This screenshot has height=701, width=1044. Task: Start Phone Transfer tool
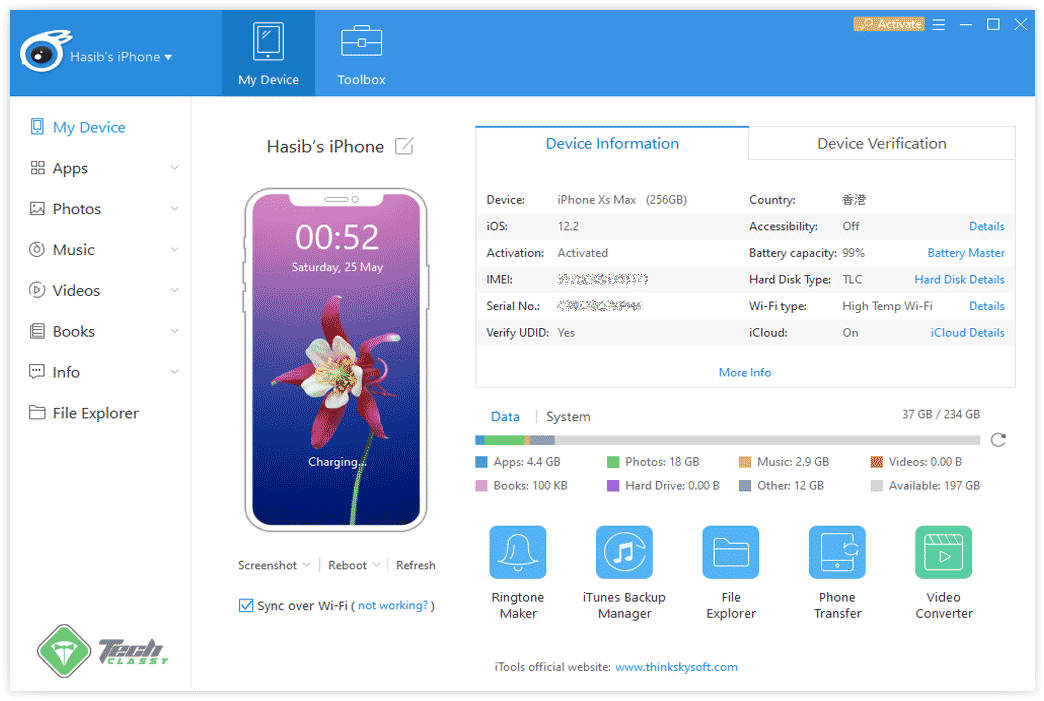pyautogui.click(x=837, y=553)
